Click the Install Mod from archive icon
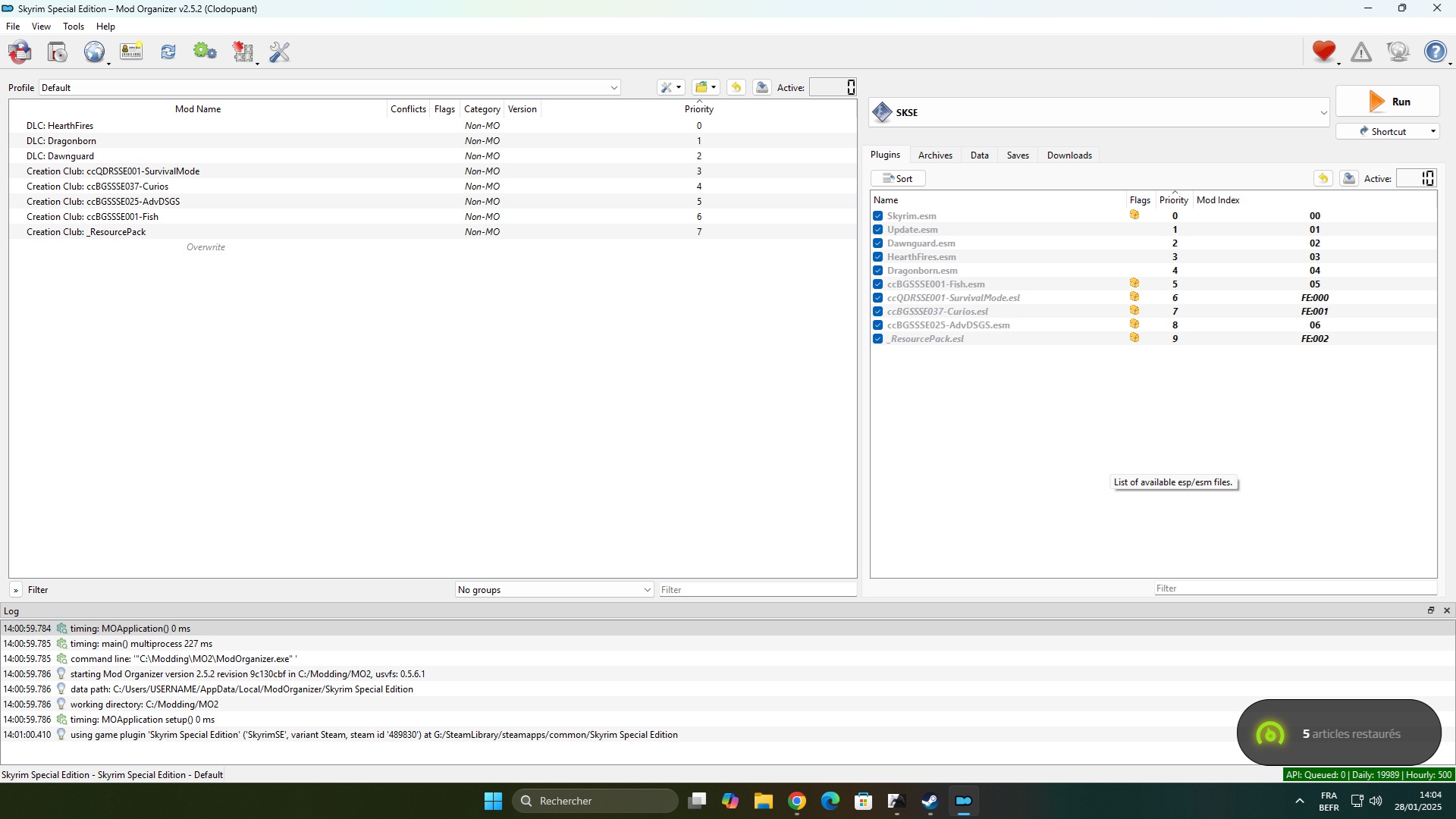Image resolution: width=1456 pixels, height=819 pixels. coord(58,52)
